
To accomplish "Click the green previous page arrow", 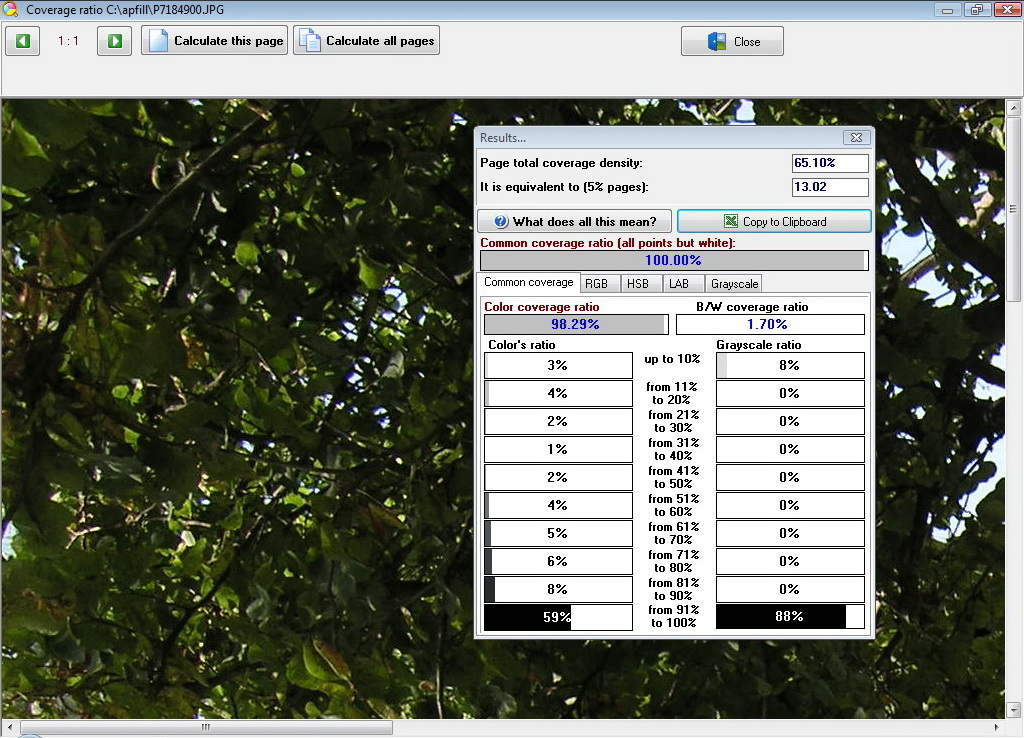I will 22,41.
